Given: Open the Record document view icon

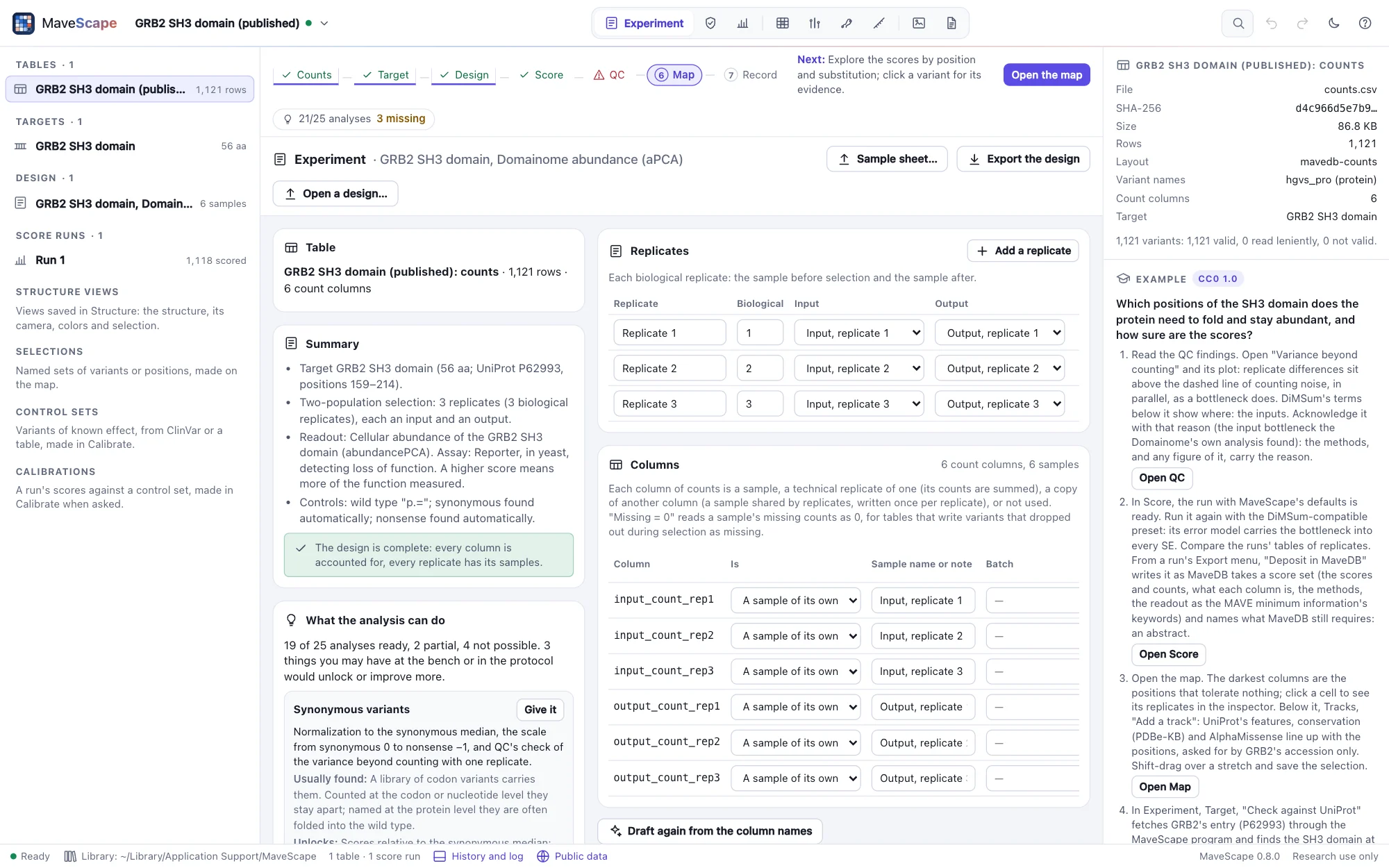Looking at the screenshot, I should 951,23.
